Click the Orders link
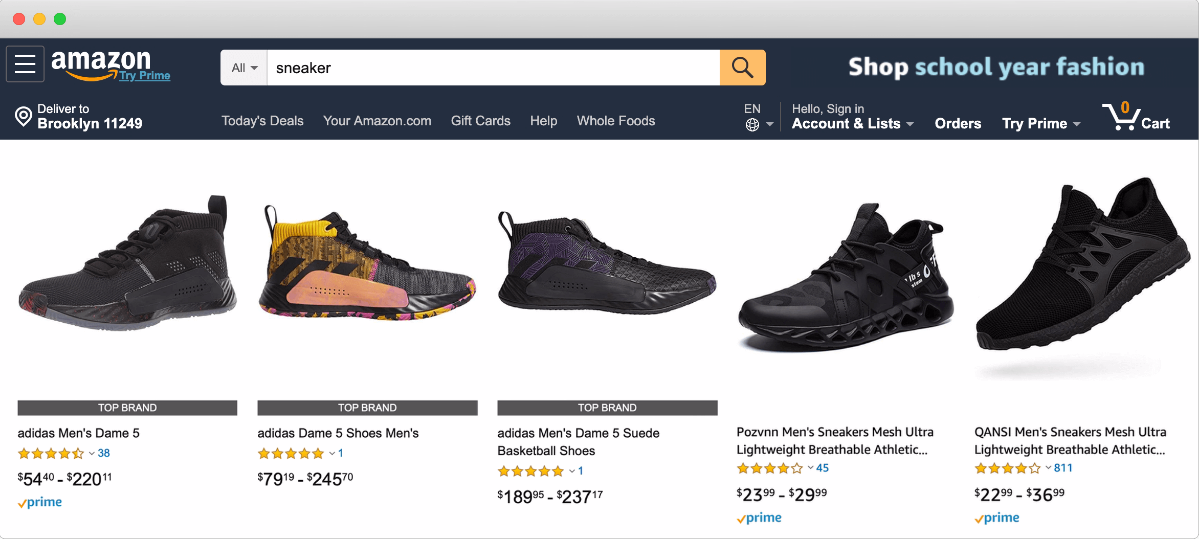Screen dimensions: 1200x539 pos(958,124)
